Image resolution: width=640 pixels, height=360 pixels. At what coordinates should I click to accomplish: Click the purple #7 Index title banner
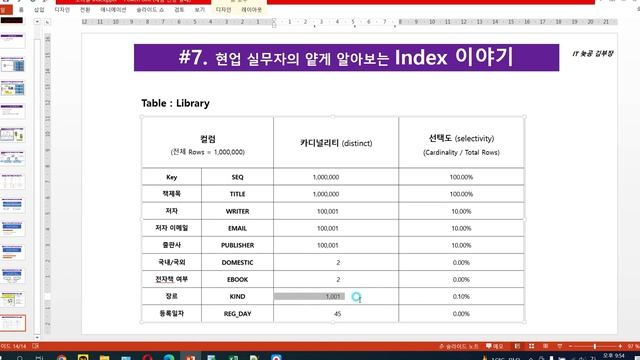click(x=346, y=58)
